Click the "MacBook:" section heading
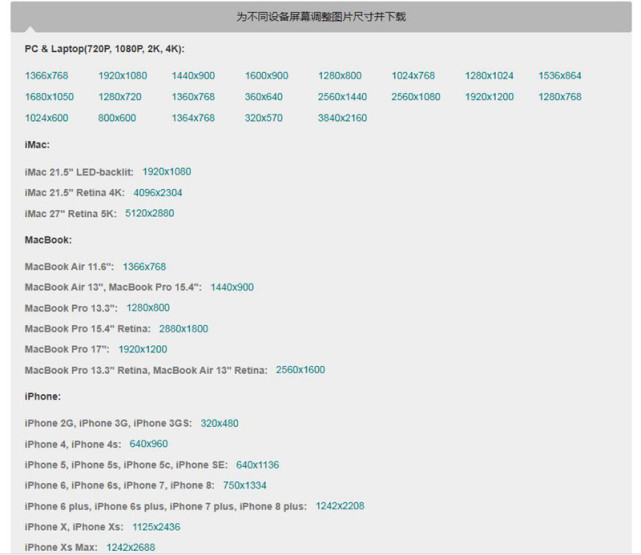Screen dimensions: 641x555 [48, 240]
